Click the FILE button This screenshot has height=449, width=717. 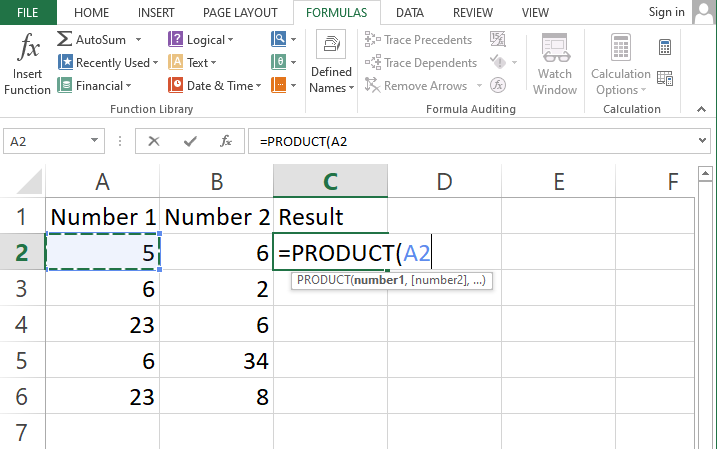28,13
